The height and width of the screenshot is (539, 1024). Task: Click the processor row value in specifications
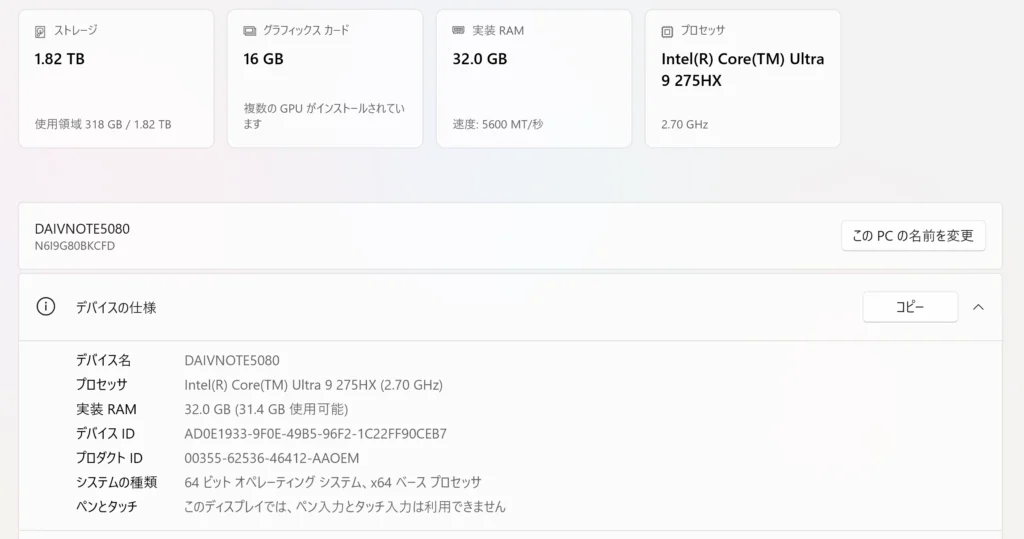[313, 385]
